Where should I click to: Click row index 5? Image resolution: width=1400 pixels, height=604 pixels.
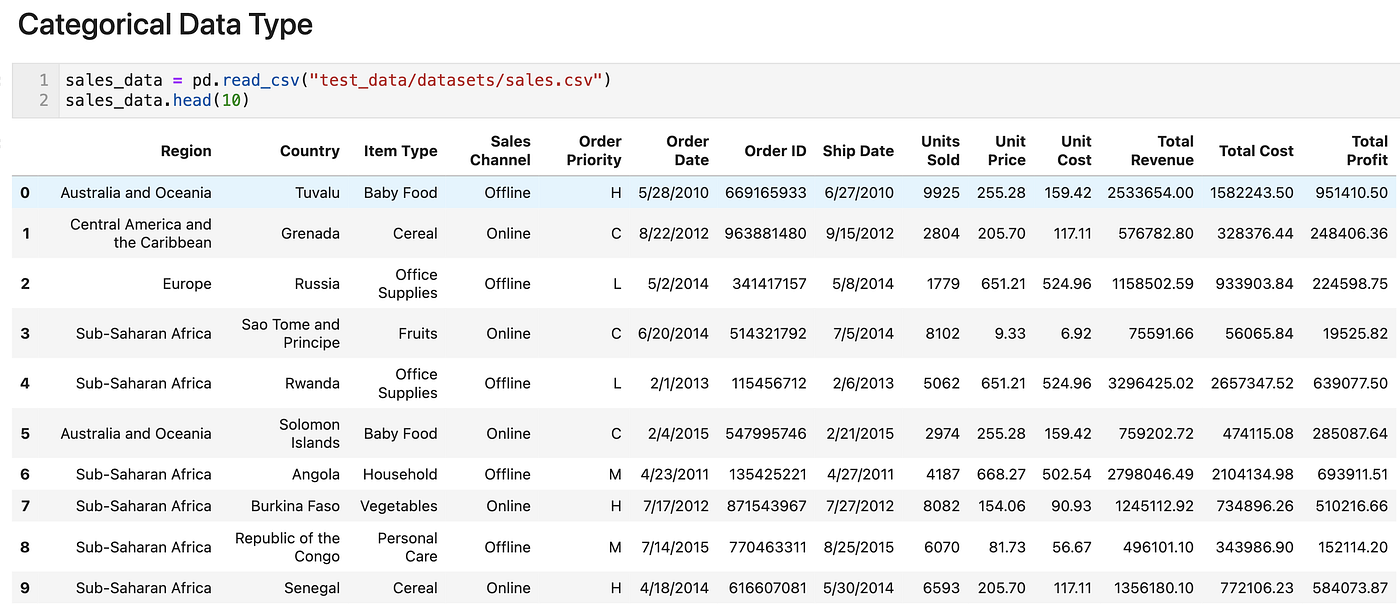pos(25,433)
